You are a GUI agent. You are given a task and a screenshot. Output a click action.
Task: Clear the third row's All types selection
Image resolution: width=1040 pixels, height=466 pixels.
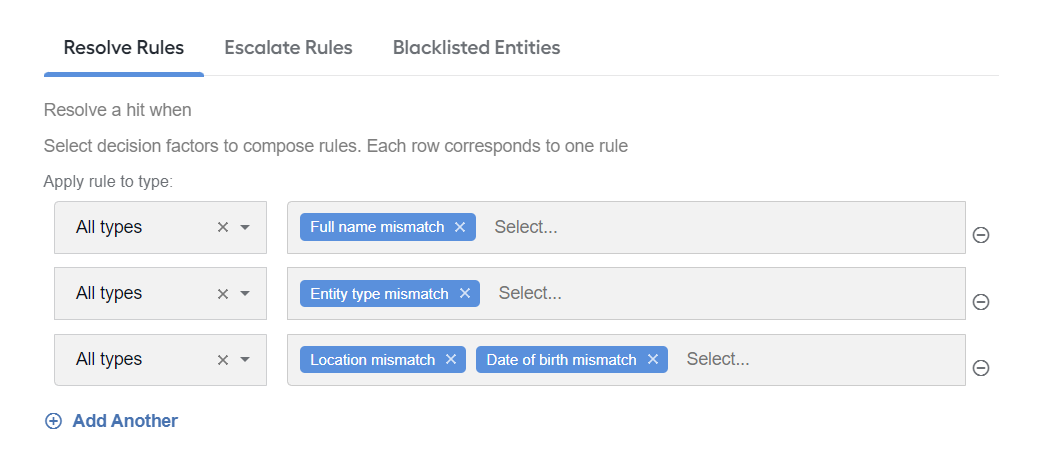tap(223, 359)
